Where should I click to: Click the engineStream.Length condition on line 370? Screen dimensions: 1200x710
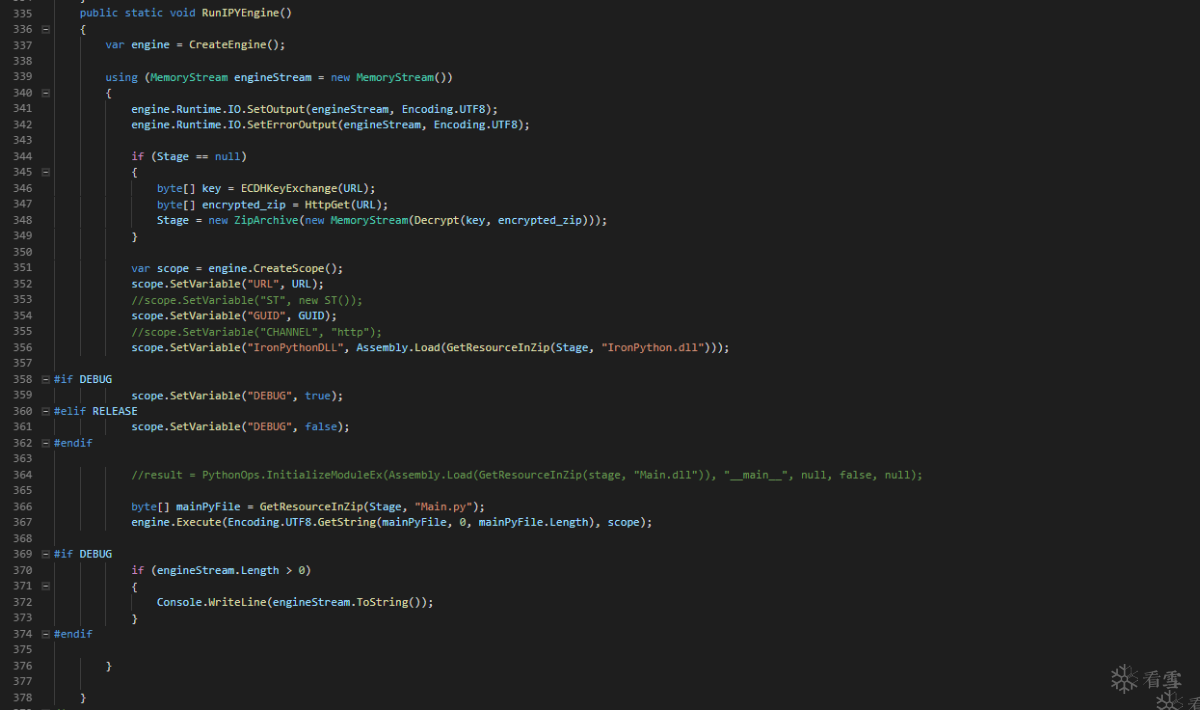point(218,570)
